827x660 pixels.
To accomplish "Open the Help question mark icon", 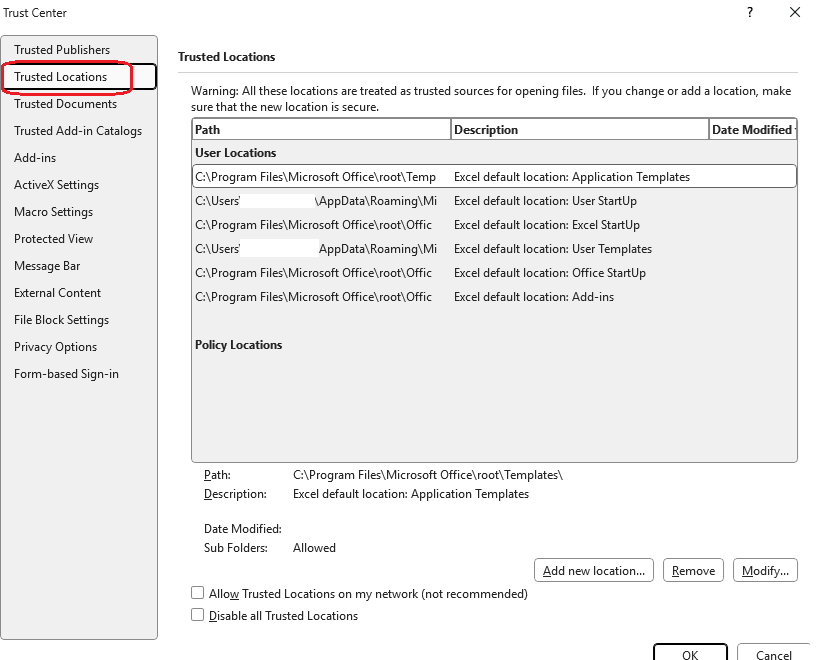I will pos(750,13).
